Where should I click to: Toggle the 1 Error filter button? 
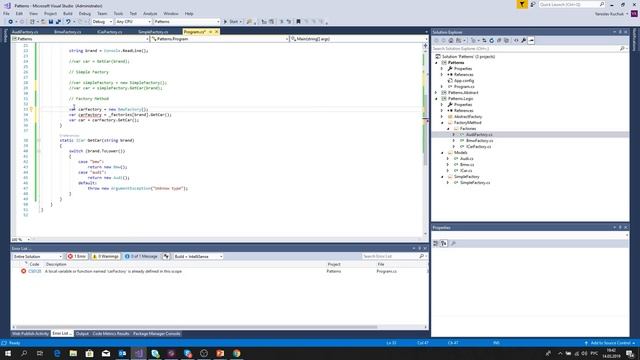tap(77, 256)
